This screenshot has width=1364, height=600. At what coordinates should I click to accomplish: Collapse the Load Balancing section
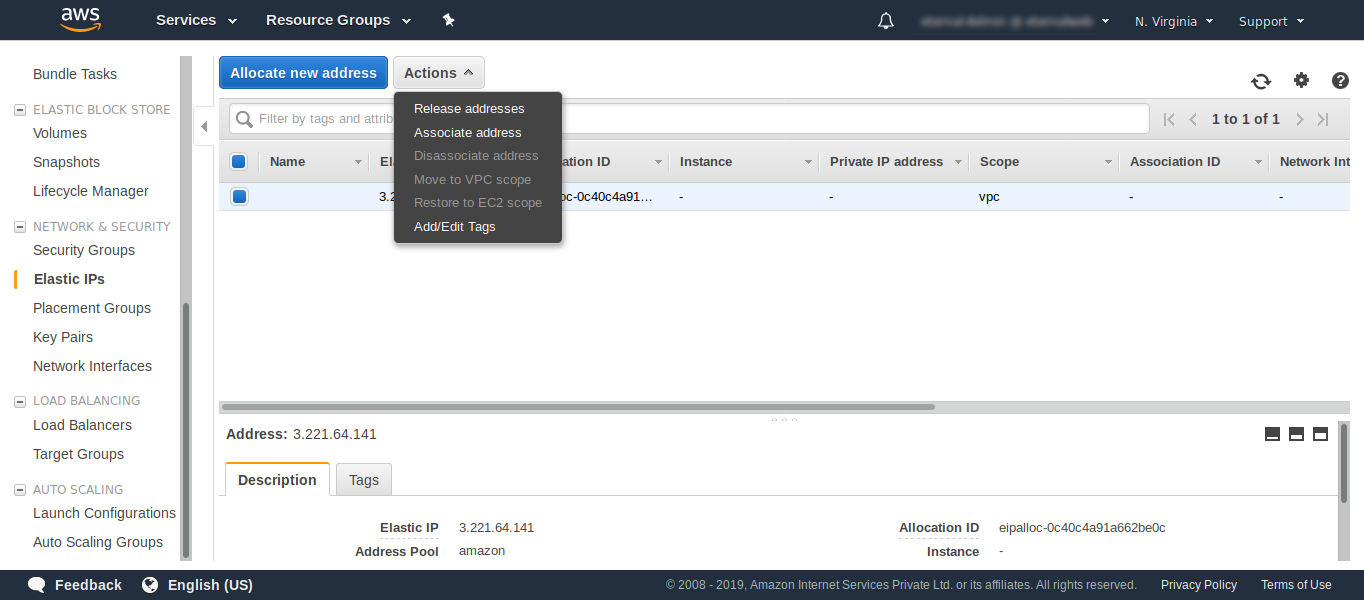coord(20,401)
